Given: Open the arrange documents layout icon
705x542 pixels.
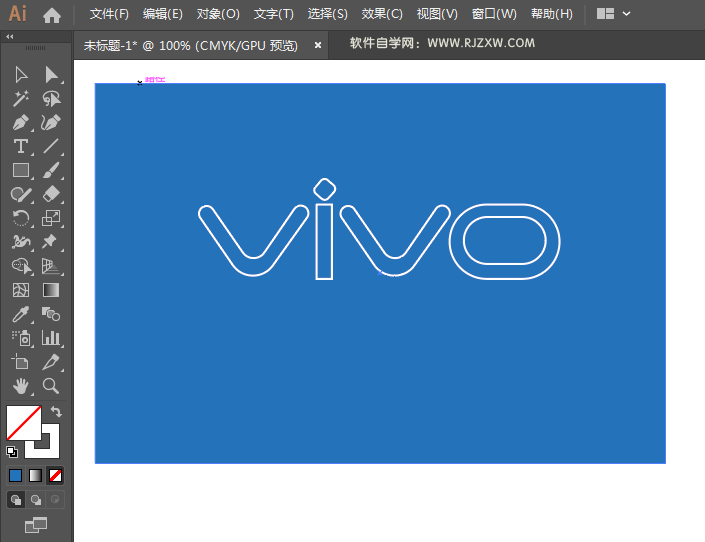Looking at the screenshot, I should (x=605, y=14).
